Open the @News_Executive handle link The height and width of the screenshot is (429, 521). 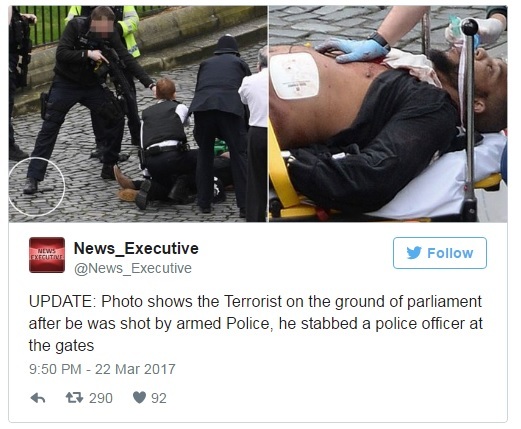click(x=133, y=268)
